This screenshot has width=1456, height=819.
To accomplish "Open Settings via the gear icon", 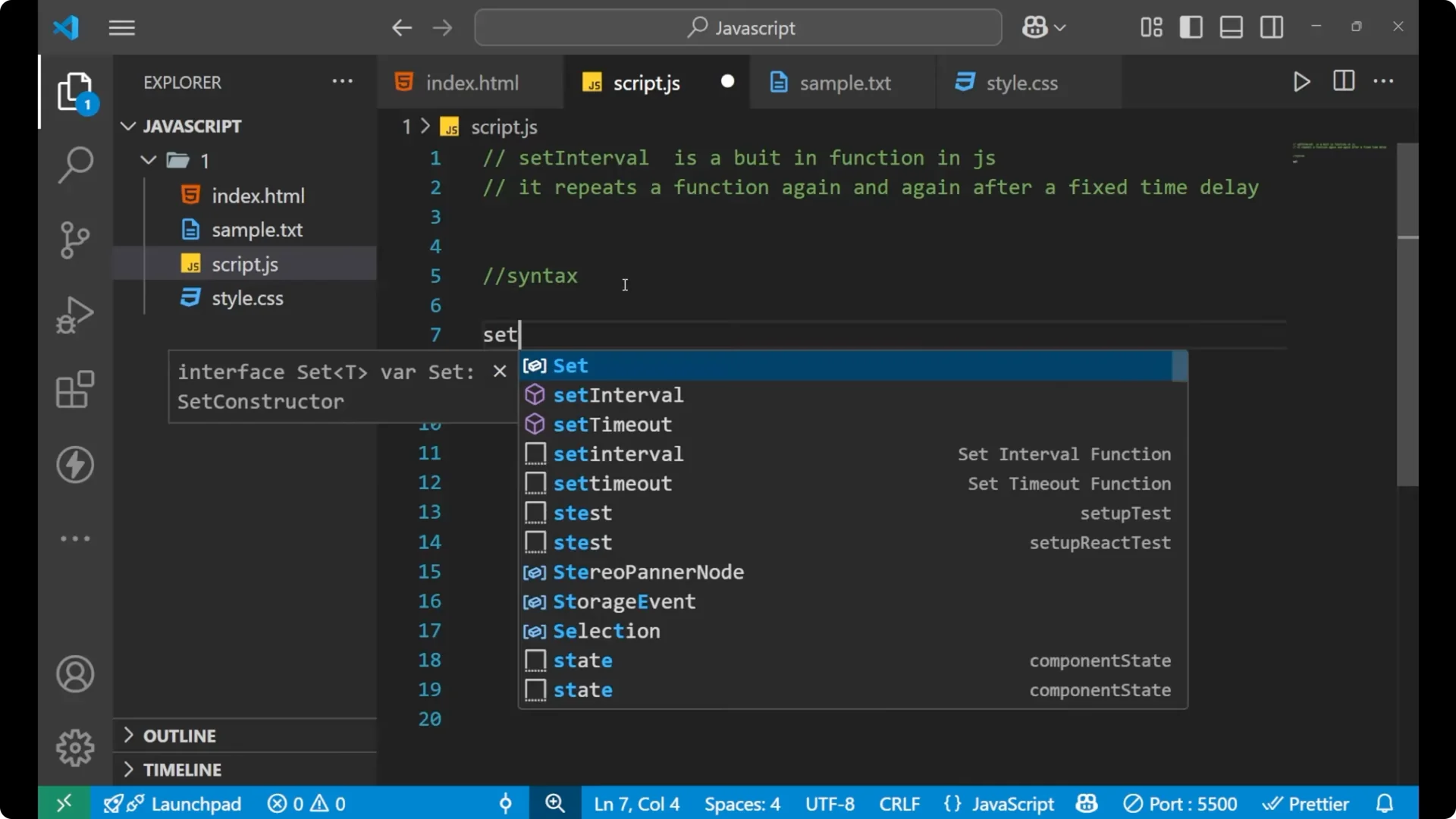I will [74, 747].
